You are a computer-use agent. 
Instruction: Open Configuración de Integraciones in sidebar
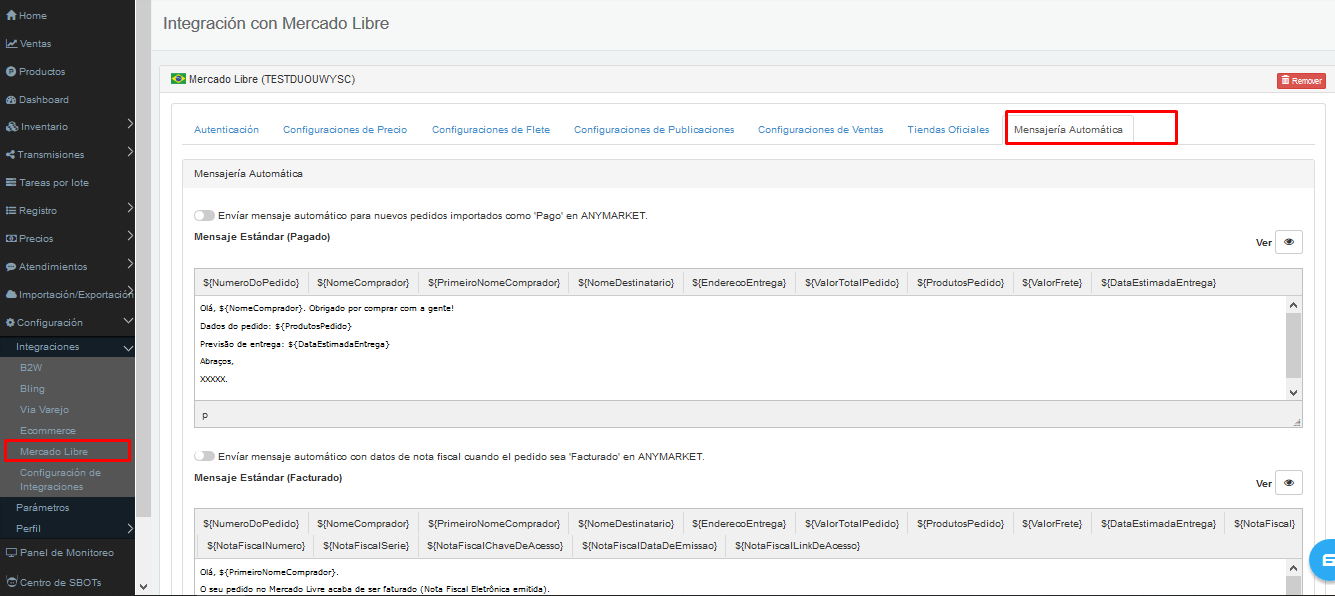(x=60, y=480)
